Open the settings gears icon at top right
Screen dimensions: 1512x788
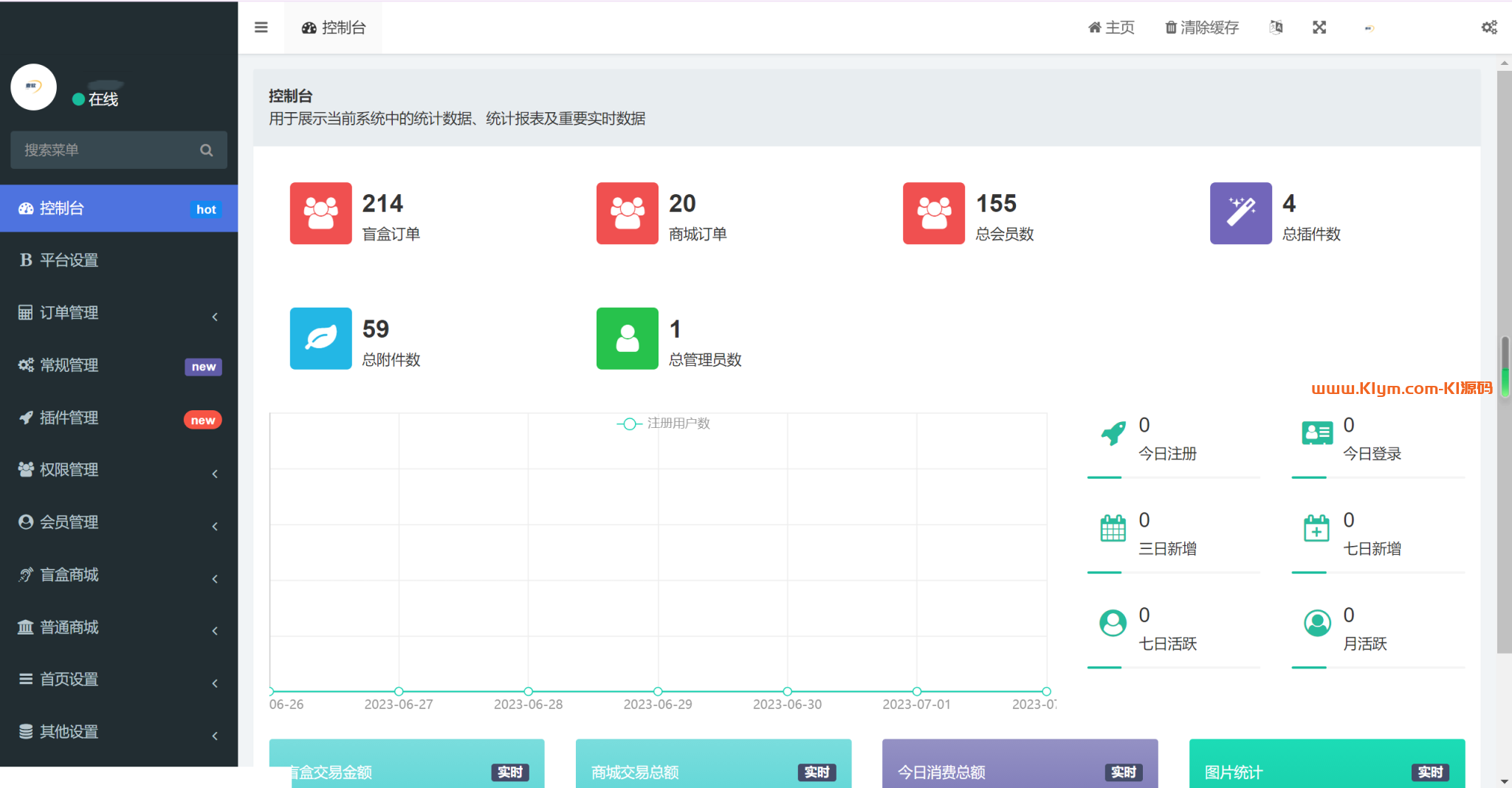point(1489,27)
